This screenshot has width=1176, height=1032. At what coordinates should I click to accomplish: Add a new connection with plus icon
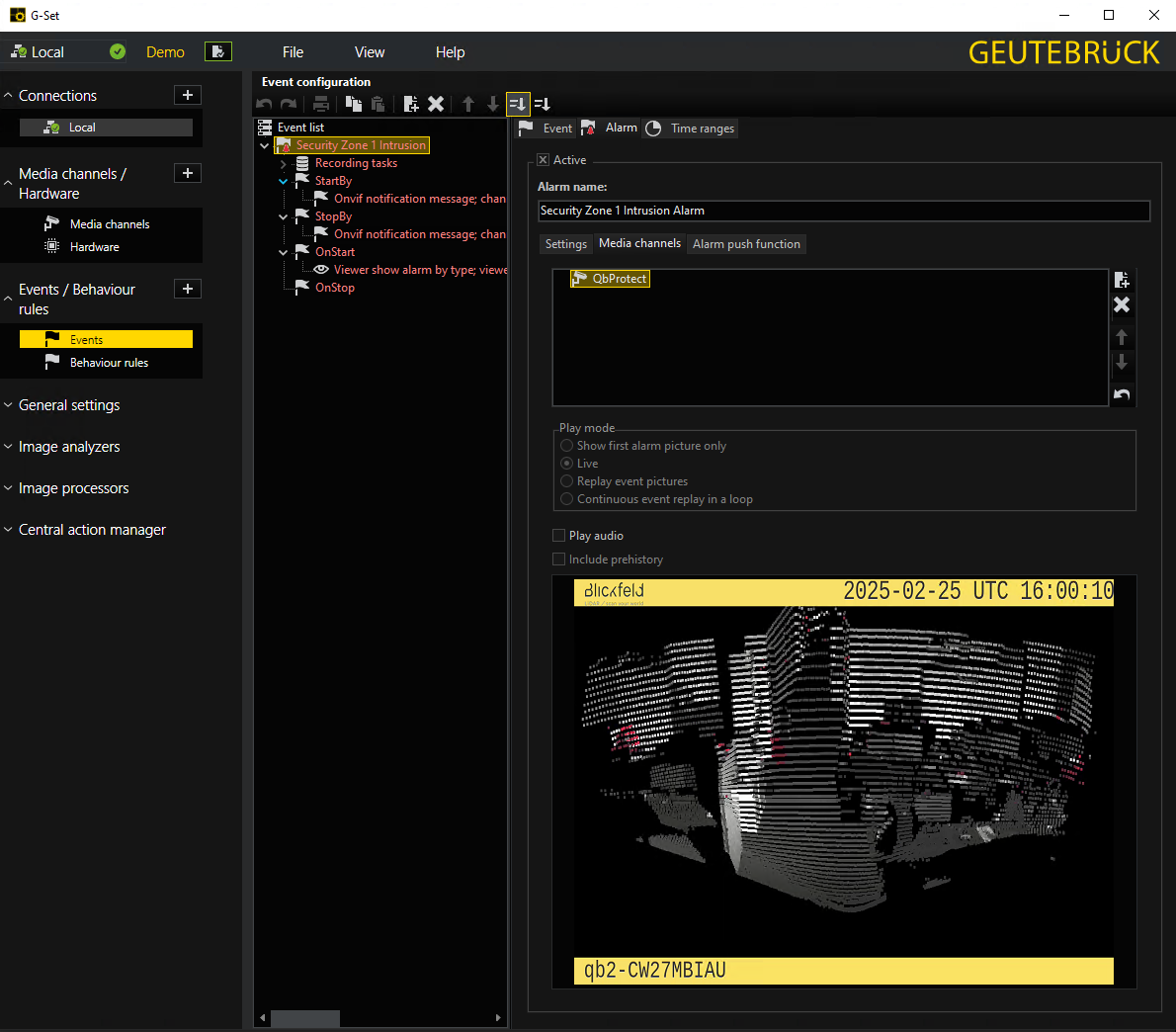[188, 95]
